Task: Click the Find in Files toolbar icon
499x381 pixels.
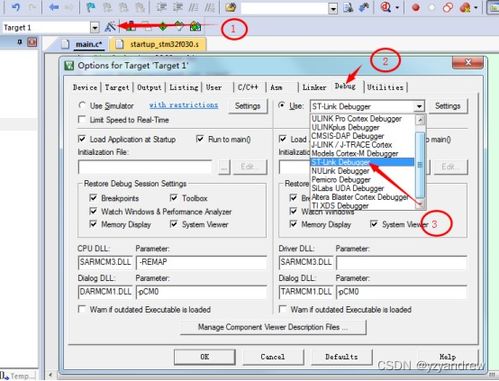Action: point(348,7)
